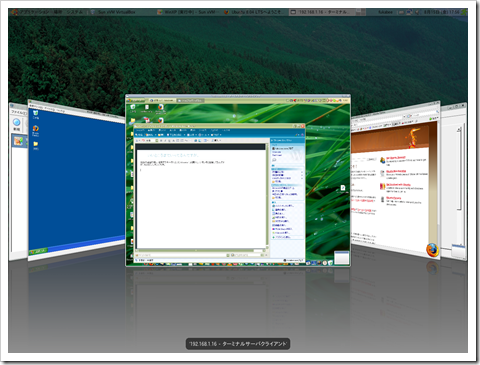Open File menu in VirtualBox window preview

(18, 112)
